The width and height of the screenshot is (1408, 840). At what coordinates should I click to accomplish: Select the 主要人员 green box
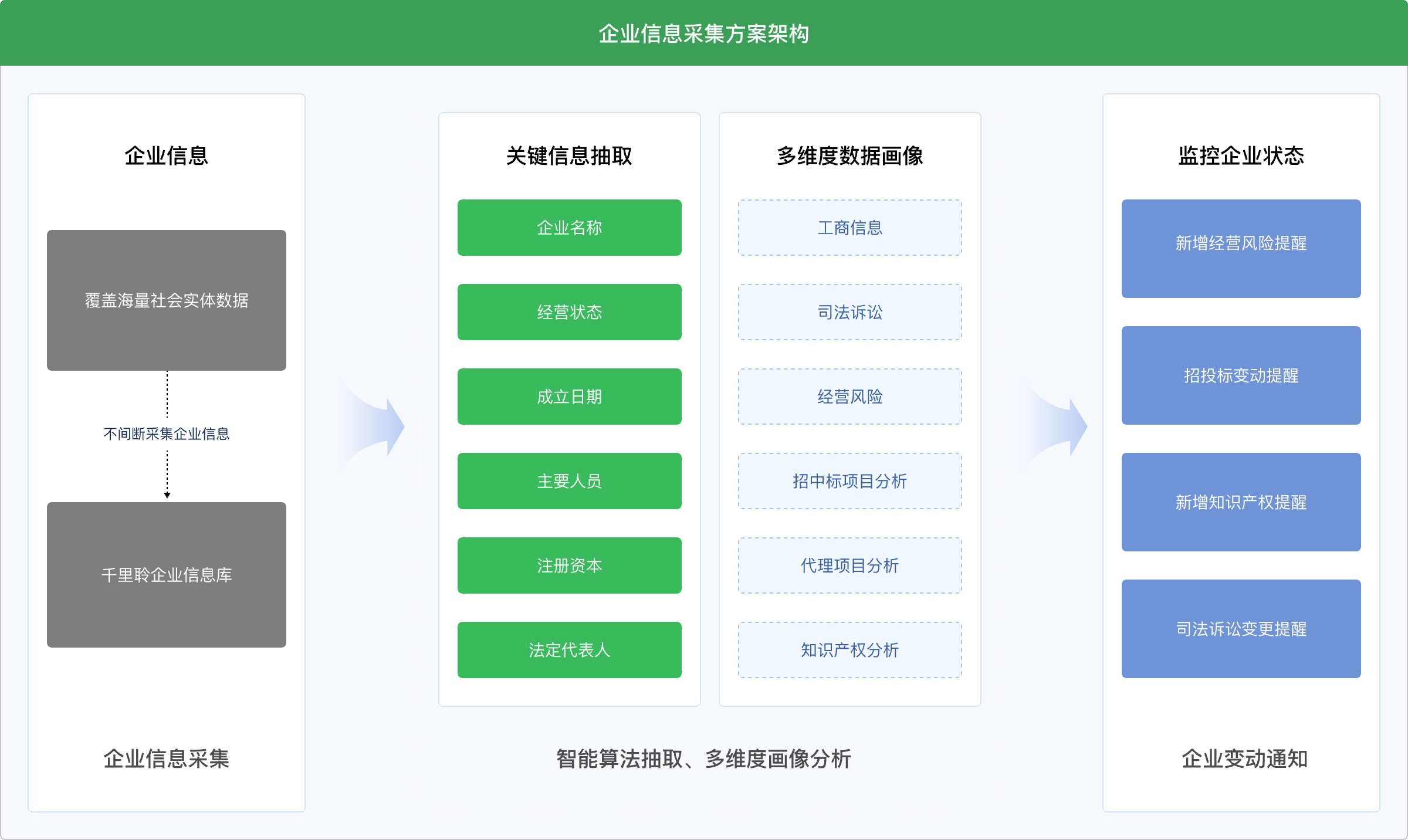click(x=569, y=481)
